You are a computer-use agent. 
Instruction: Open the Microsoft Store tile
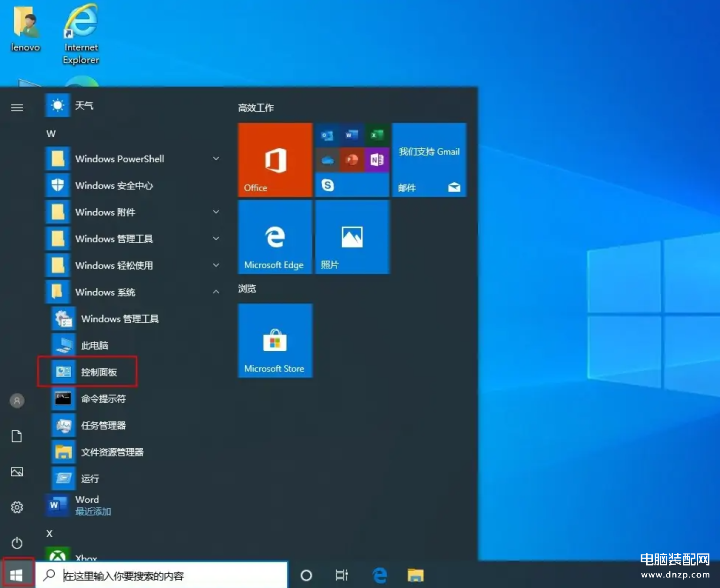pyautogui.click(x=275, y=341)
